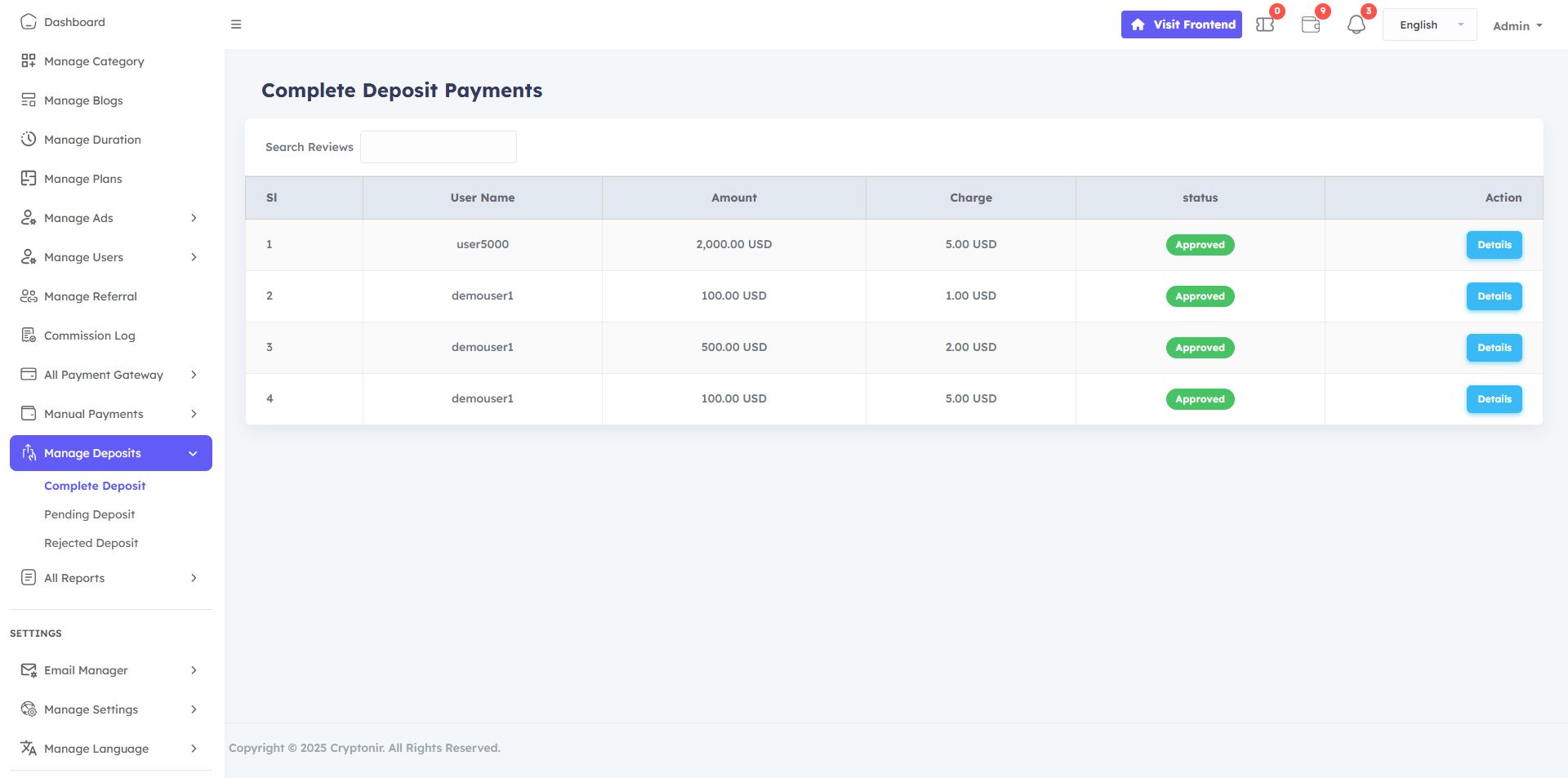Open the Pending Deposit page
This screenshot has height=778, width=1568.
tap(90, 514)
